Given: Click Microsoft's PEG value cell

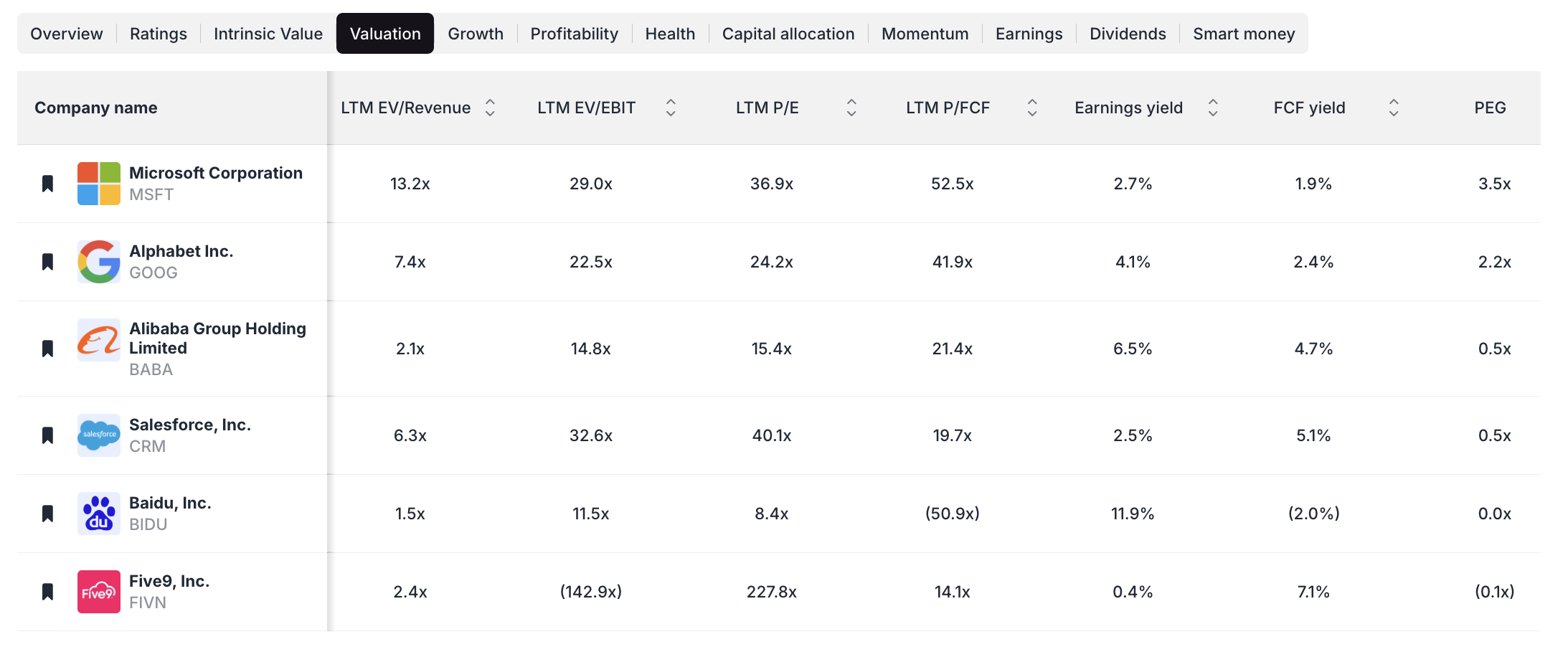Looking at the screenshot, I should click(1493, 184).
